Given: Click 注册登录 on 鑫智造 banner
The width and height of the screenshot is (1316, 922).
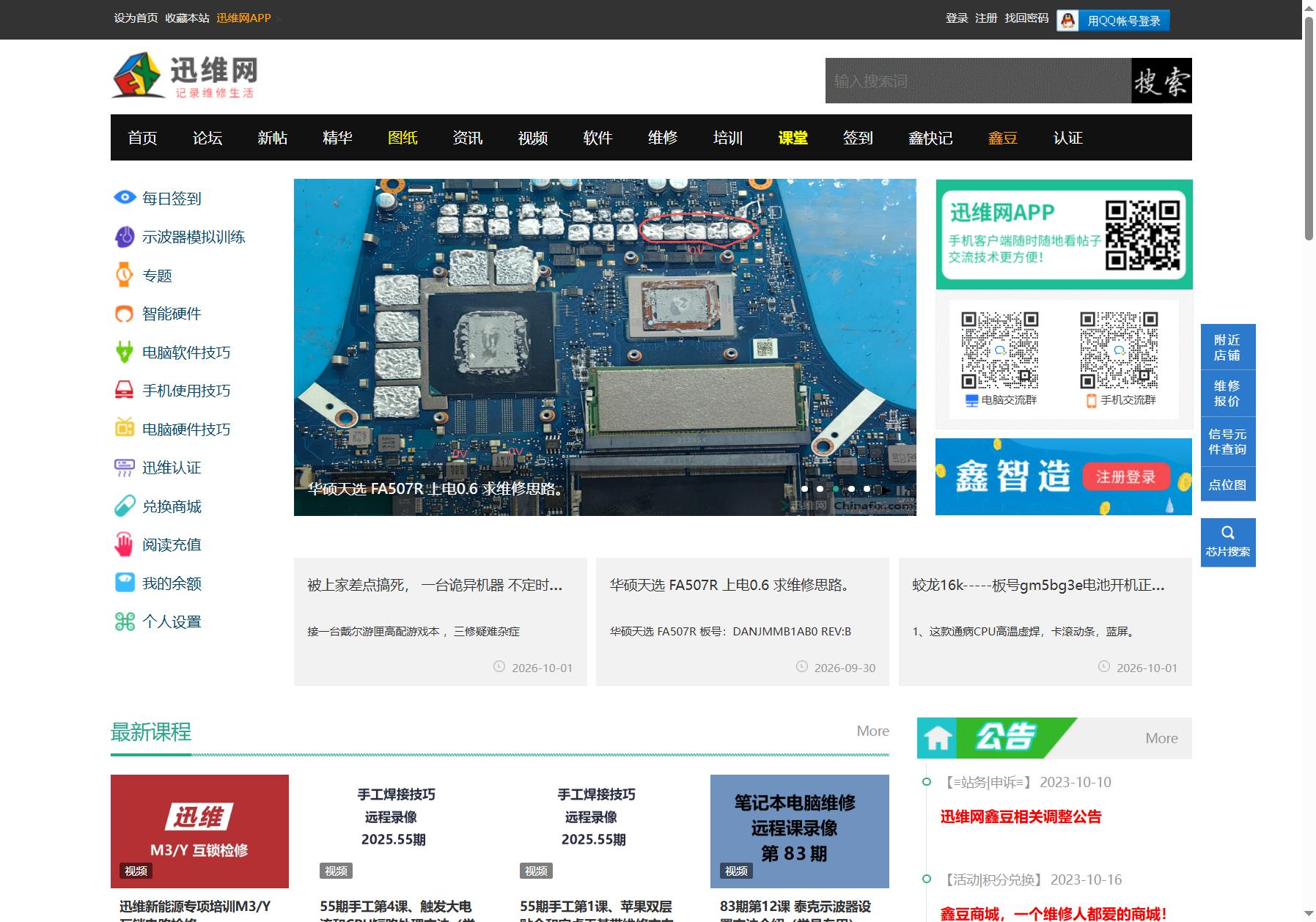Looking at the screenshot, I should [x=1125, y=477].
